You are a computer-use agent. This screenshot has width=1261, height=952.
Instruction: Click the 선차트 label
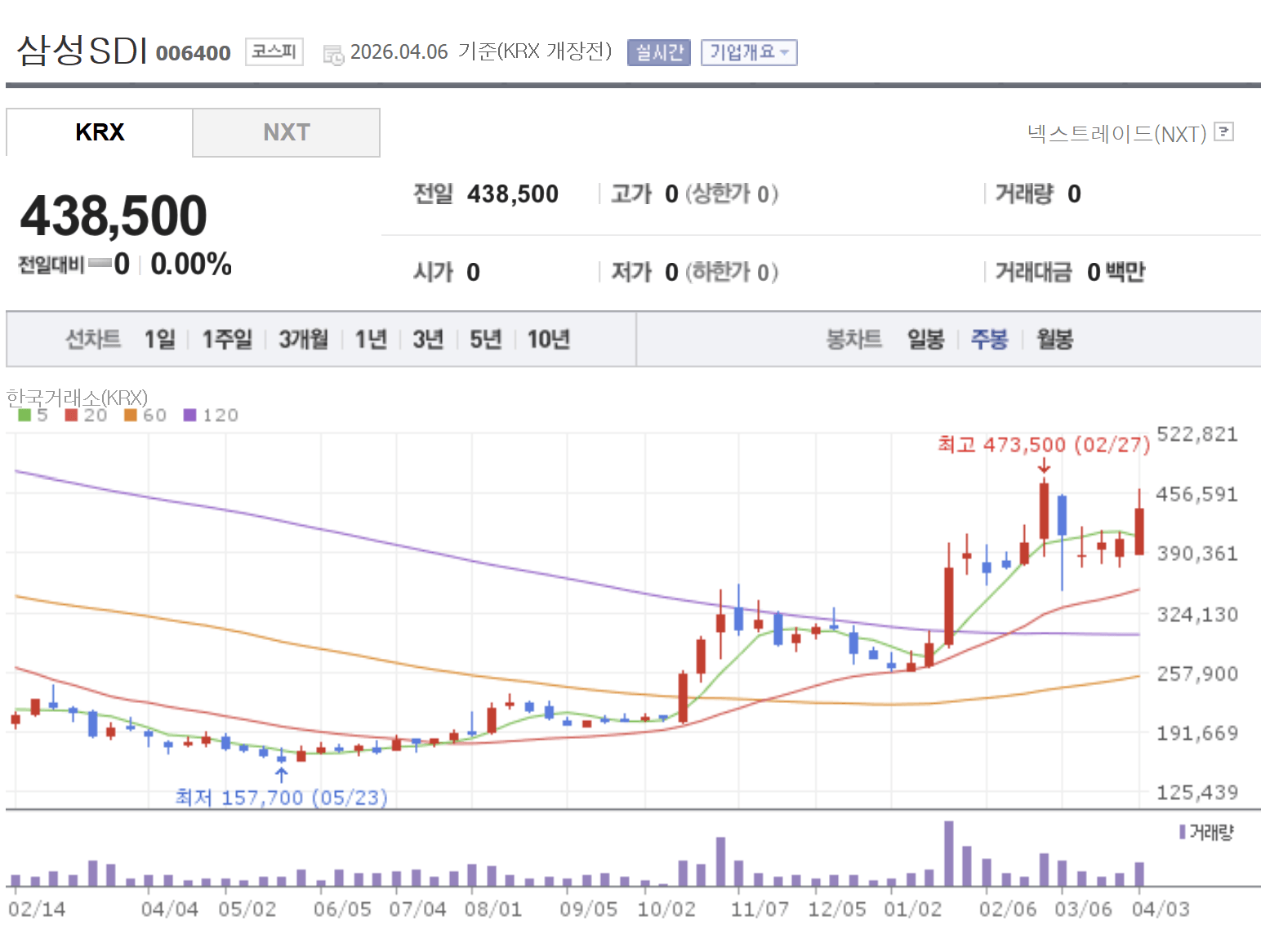[93, 339]
